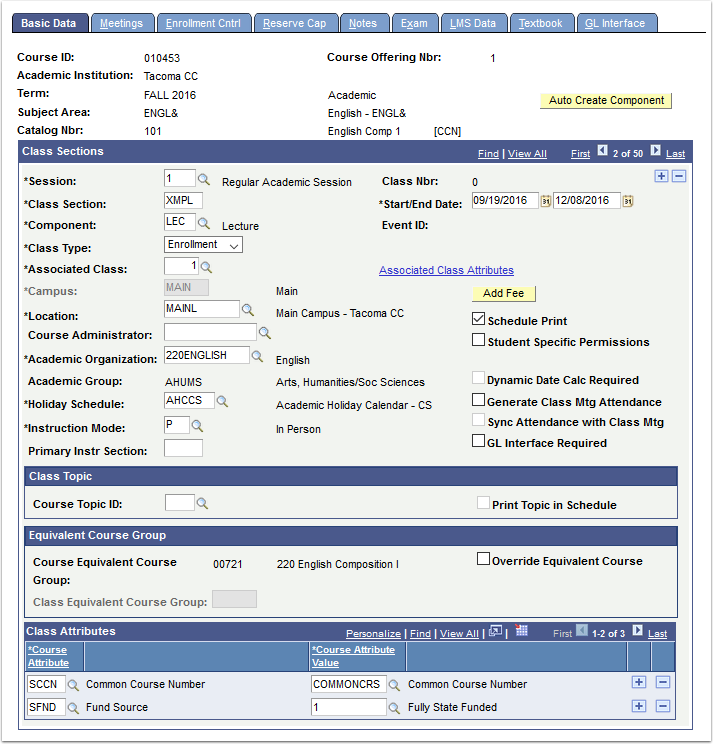Open the Course Topic ID lookup magnifier
Screen dimensions: 713x744
pyautogui.click(x=202, y=503)
